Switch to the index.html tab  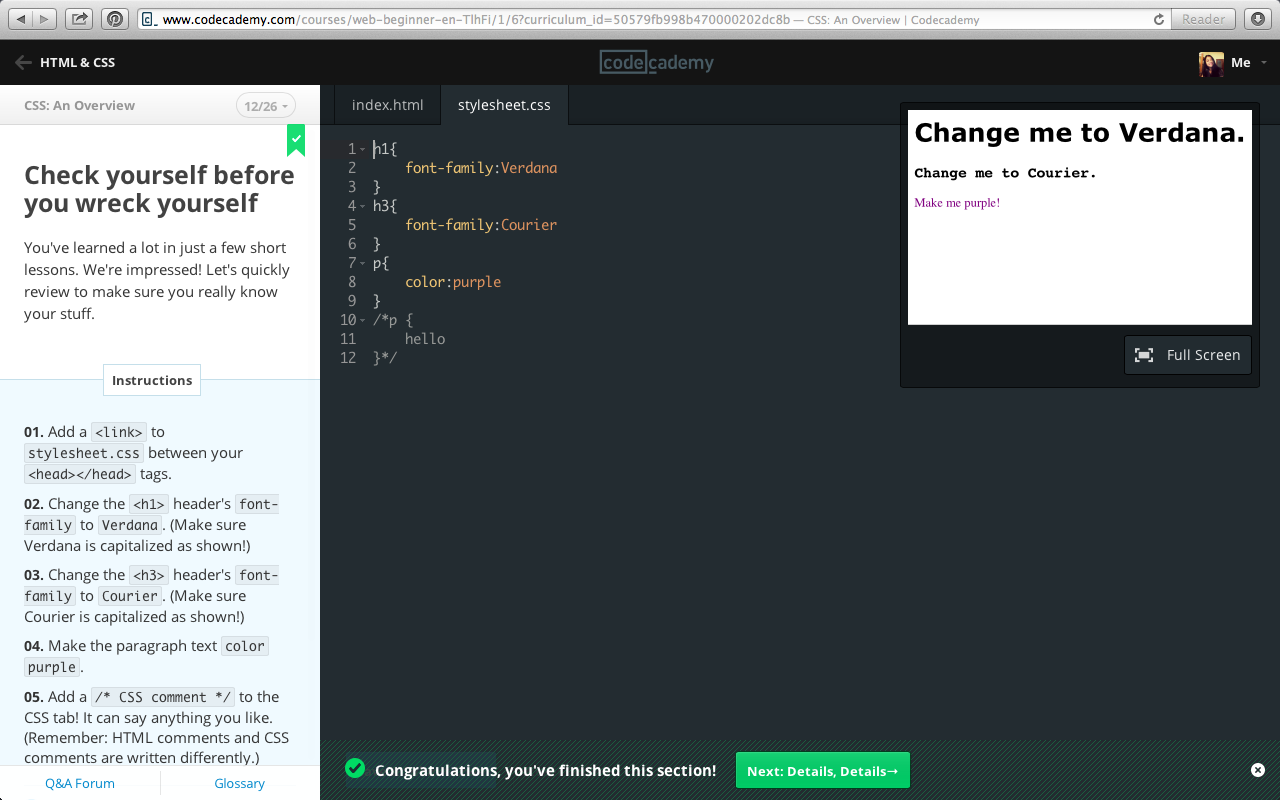pos(387,104)
